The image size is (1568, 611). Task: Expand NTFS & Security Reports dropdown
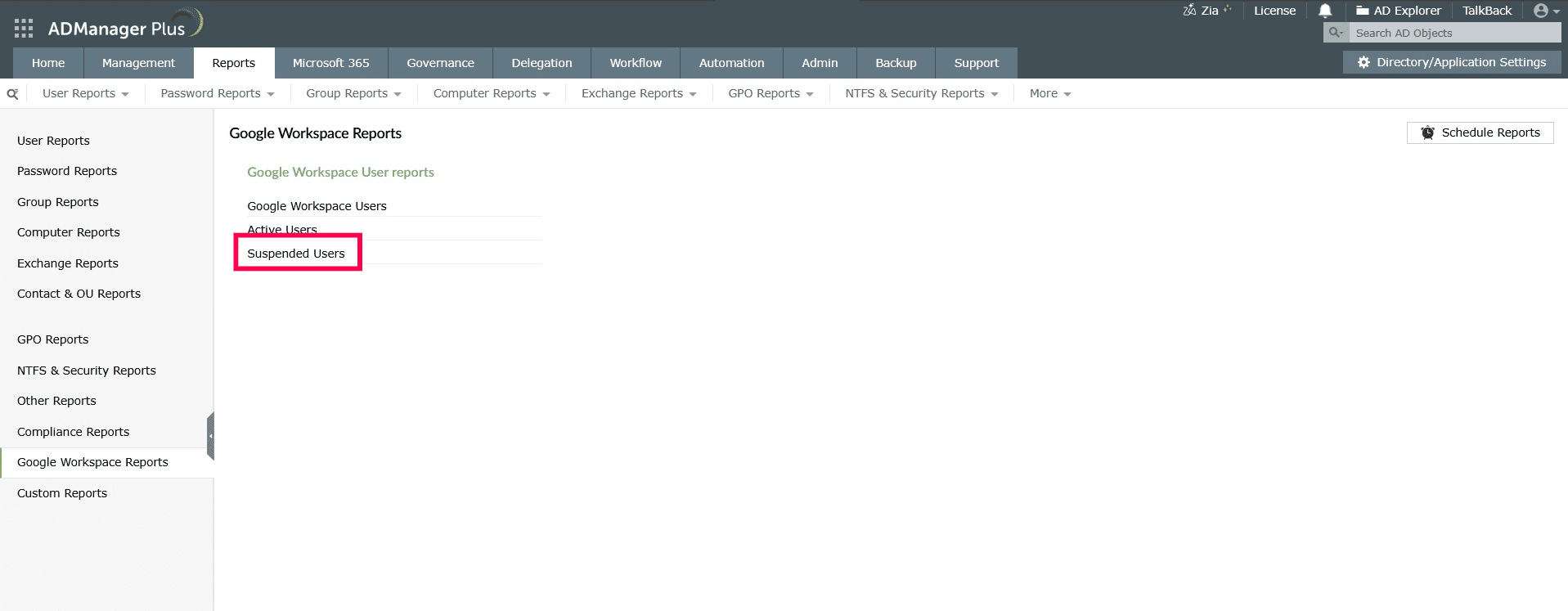[922, 93]
